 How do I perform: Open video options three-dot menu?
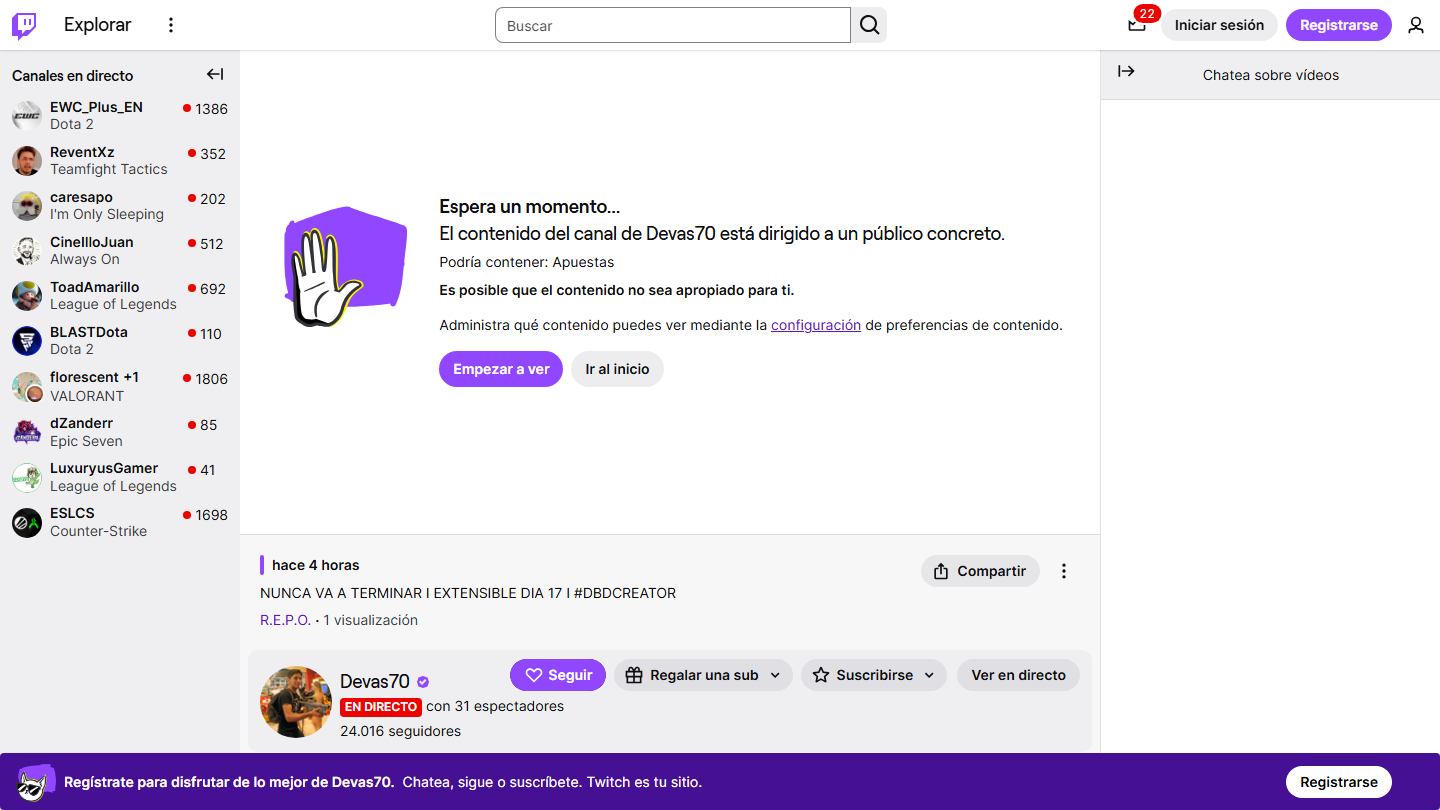point(1064,571)
